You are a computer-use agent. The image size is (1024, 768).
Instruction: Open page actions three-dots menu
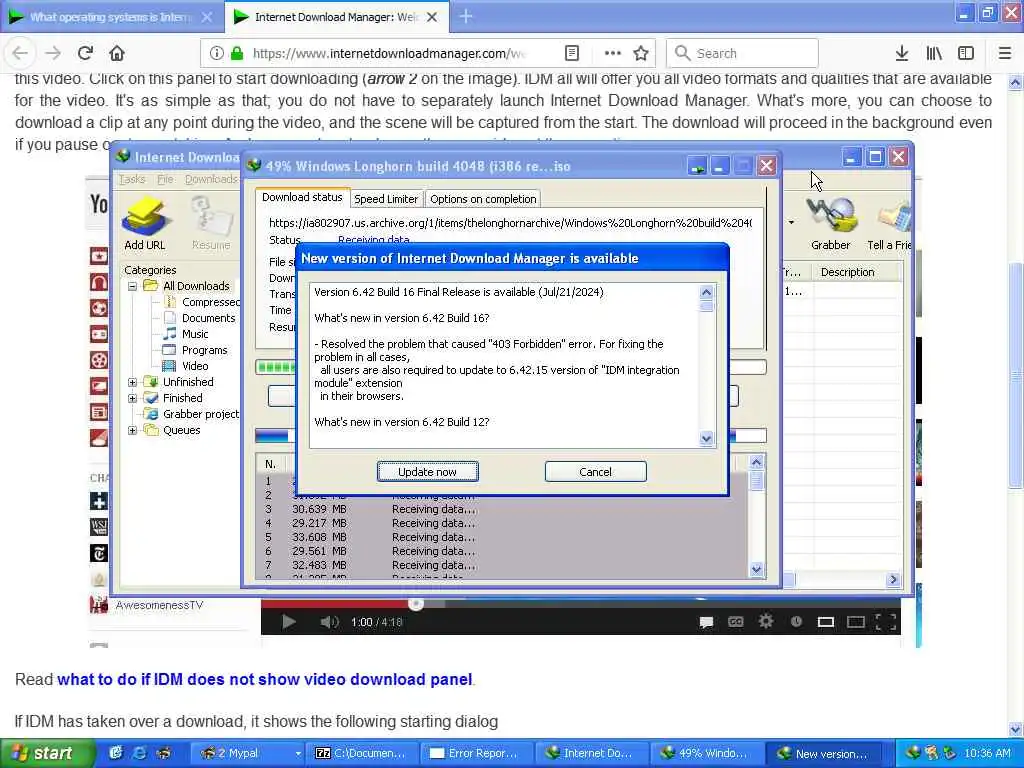[x=612, y=53]
